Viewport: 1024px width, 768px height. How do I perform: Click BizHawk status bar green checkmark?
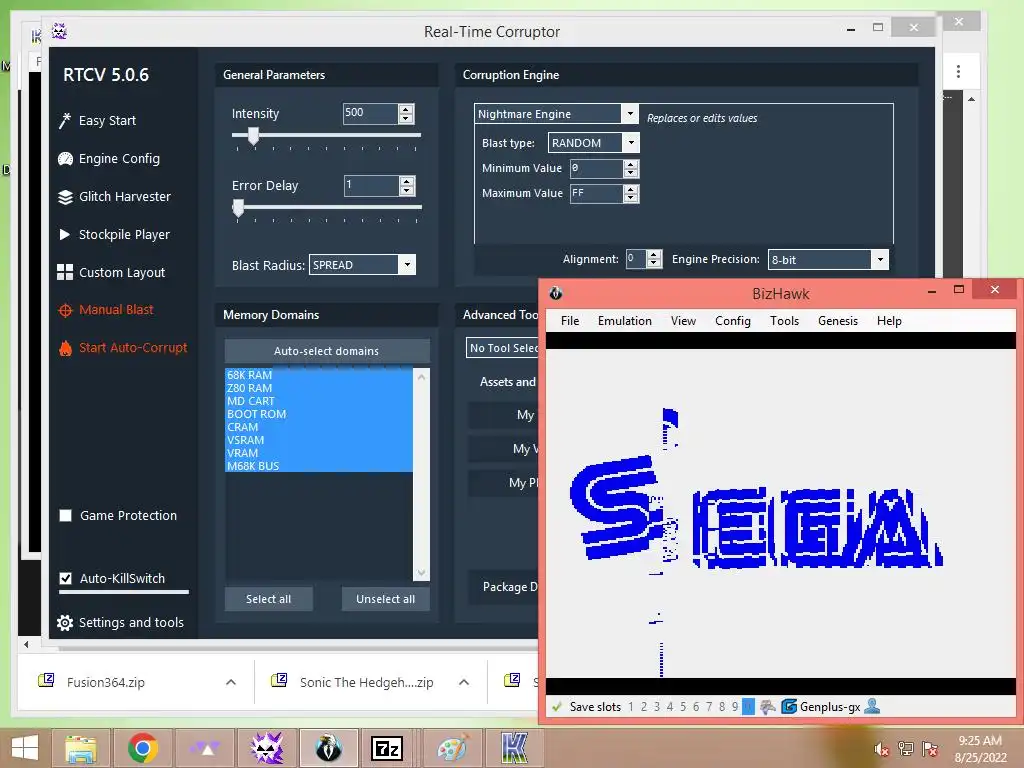(557, 707)
